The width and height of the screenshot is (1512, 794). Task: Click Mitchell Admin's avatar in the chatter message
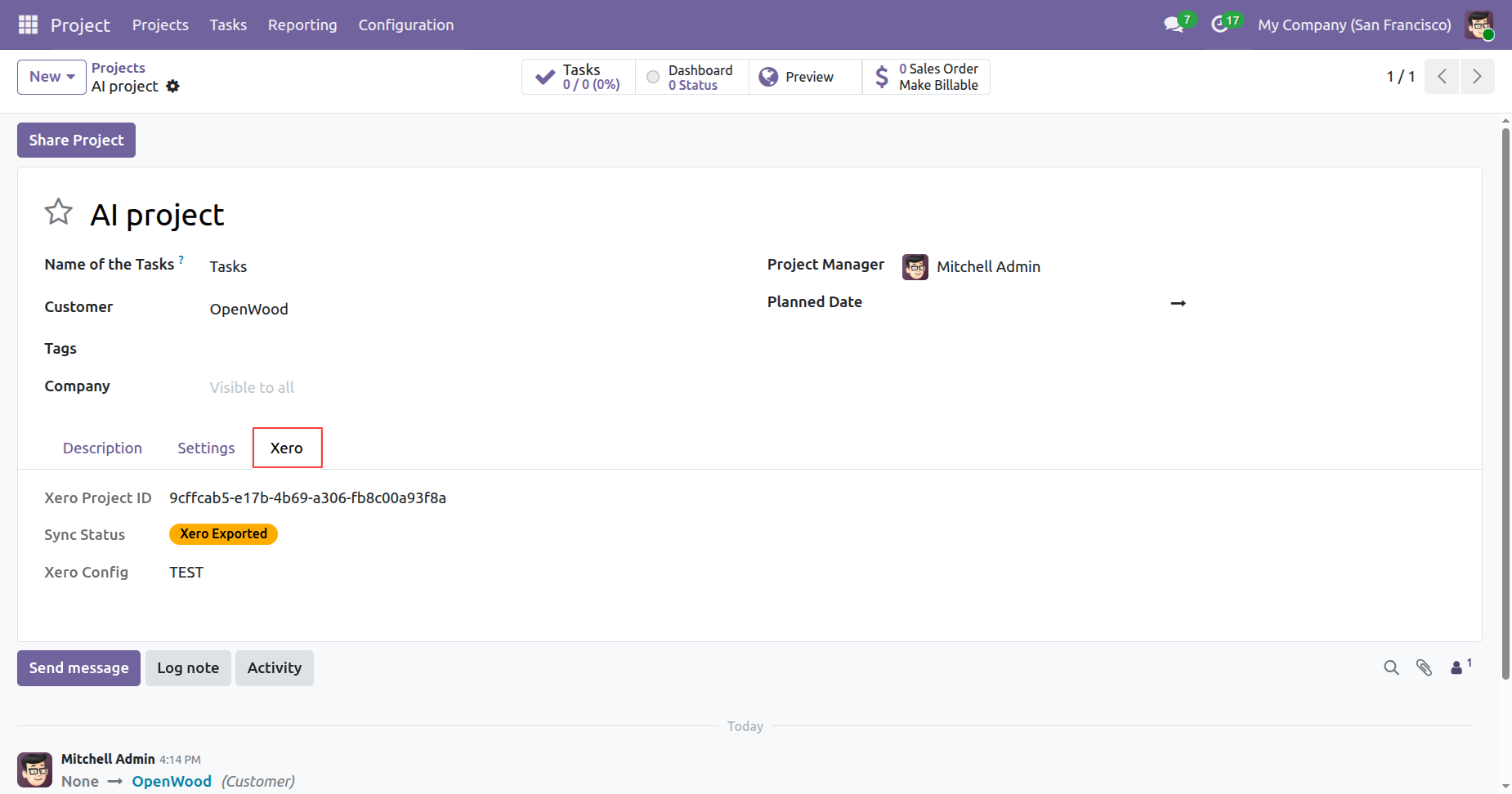click(x=34, y=769)
